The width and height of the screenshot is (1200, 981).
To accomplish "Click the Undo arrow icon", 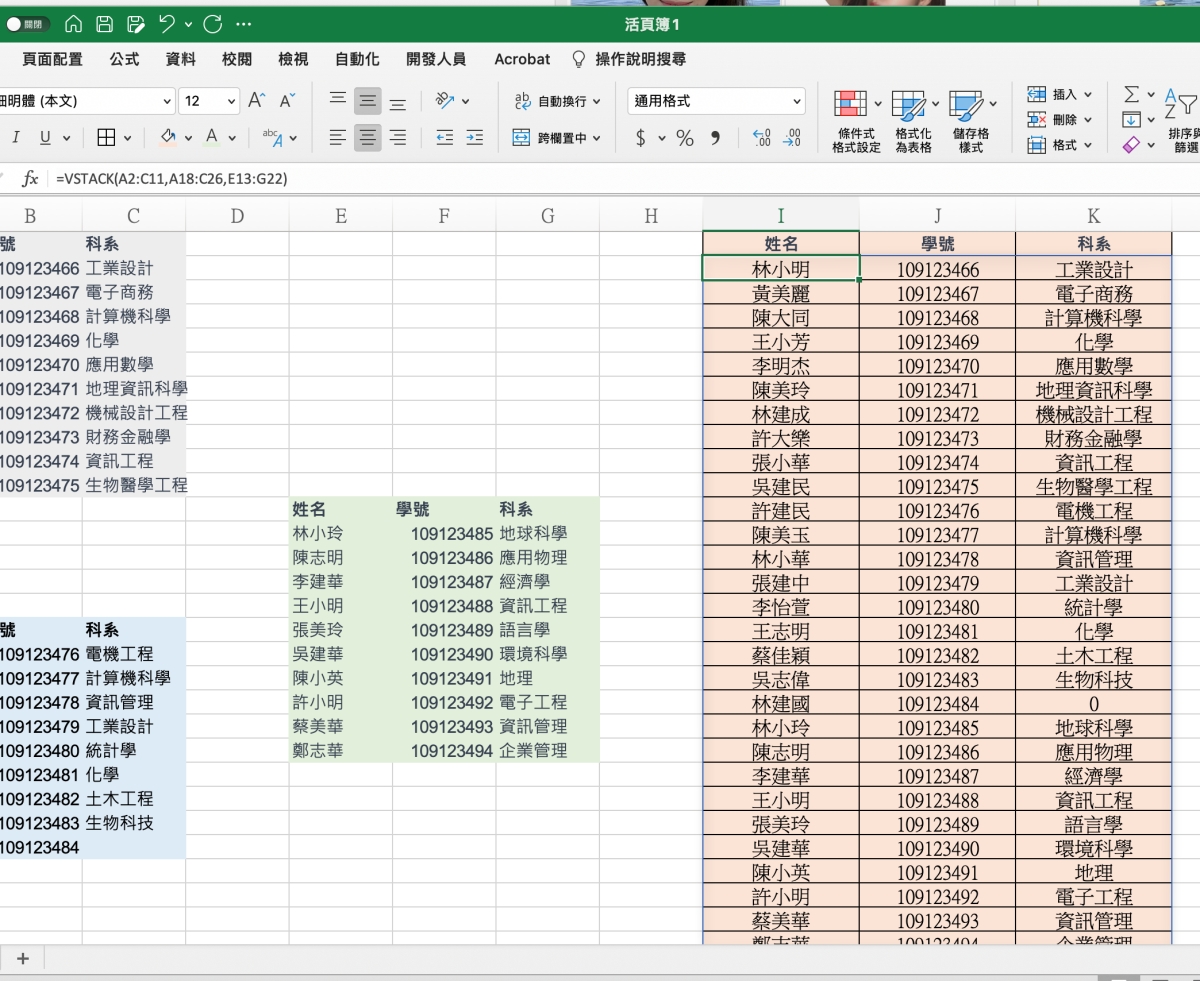I will 167,24.
